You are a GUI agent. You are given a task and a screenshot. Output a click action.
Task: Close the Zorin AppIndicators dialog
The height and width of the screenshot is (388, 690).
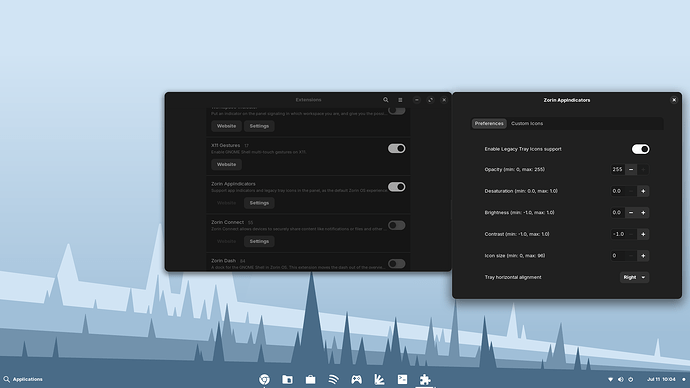(674, 100)
